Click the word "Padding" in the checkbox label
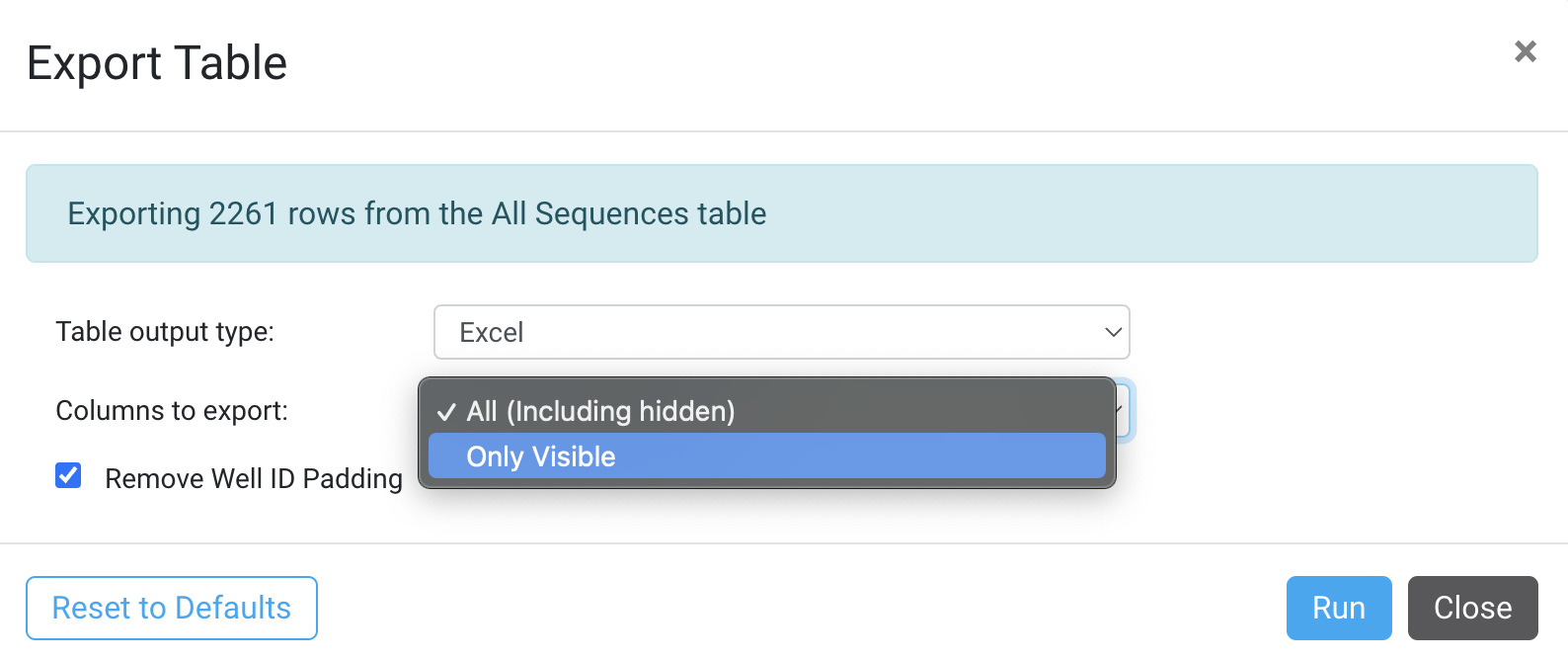The height and width of the screenshot is (660, 1568). click(353, 478)
